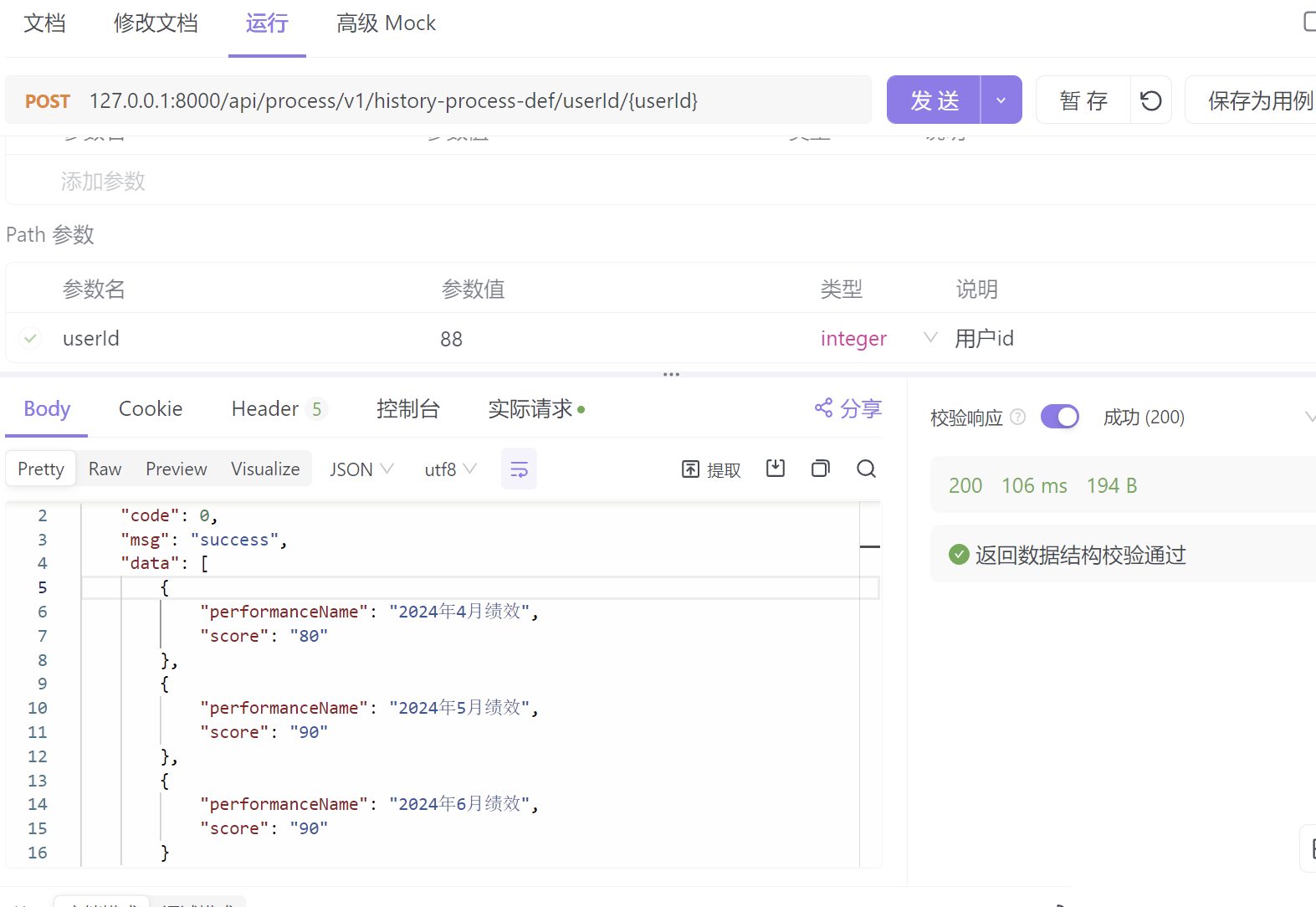
Task: Open the Body response tab
Action: [x=47, y=408]
